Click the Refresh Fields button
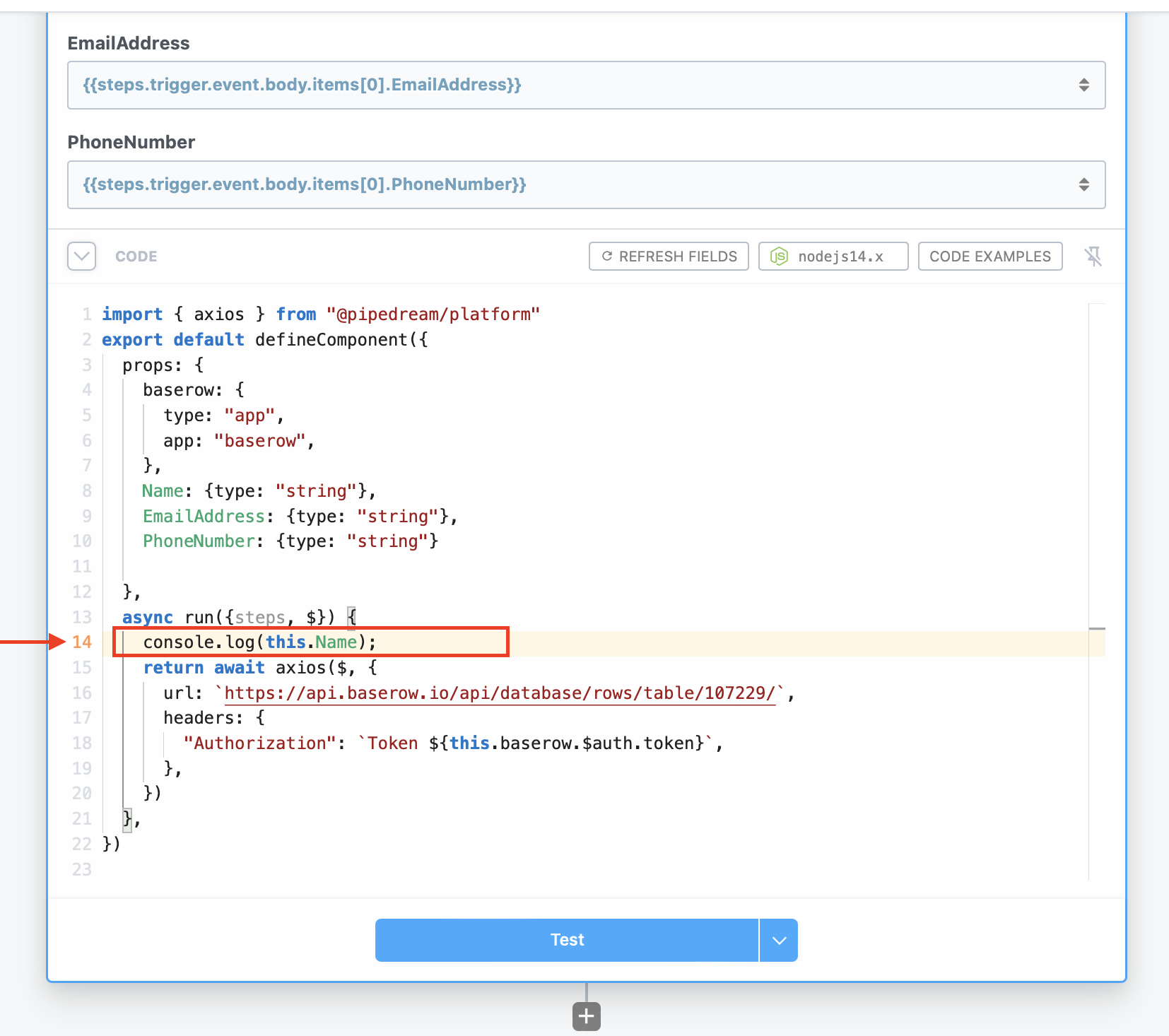This screenshot has height=1036, width=1169. 669,257
